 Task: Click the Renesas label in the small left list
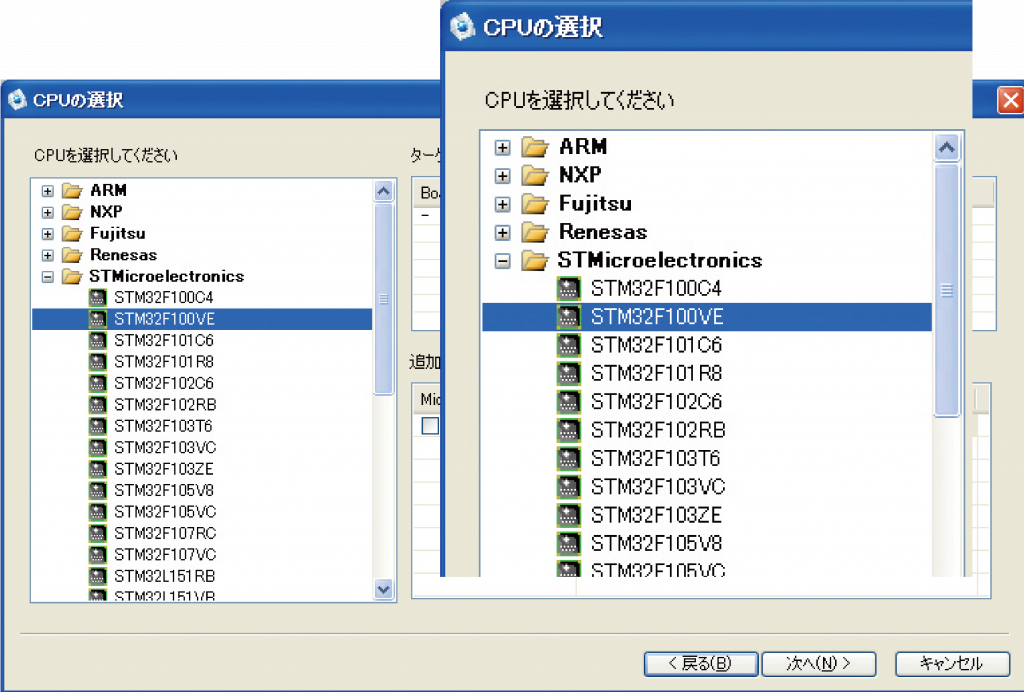point(123,255)
